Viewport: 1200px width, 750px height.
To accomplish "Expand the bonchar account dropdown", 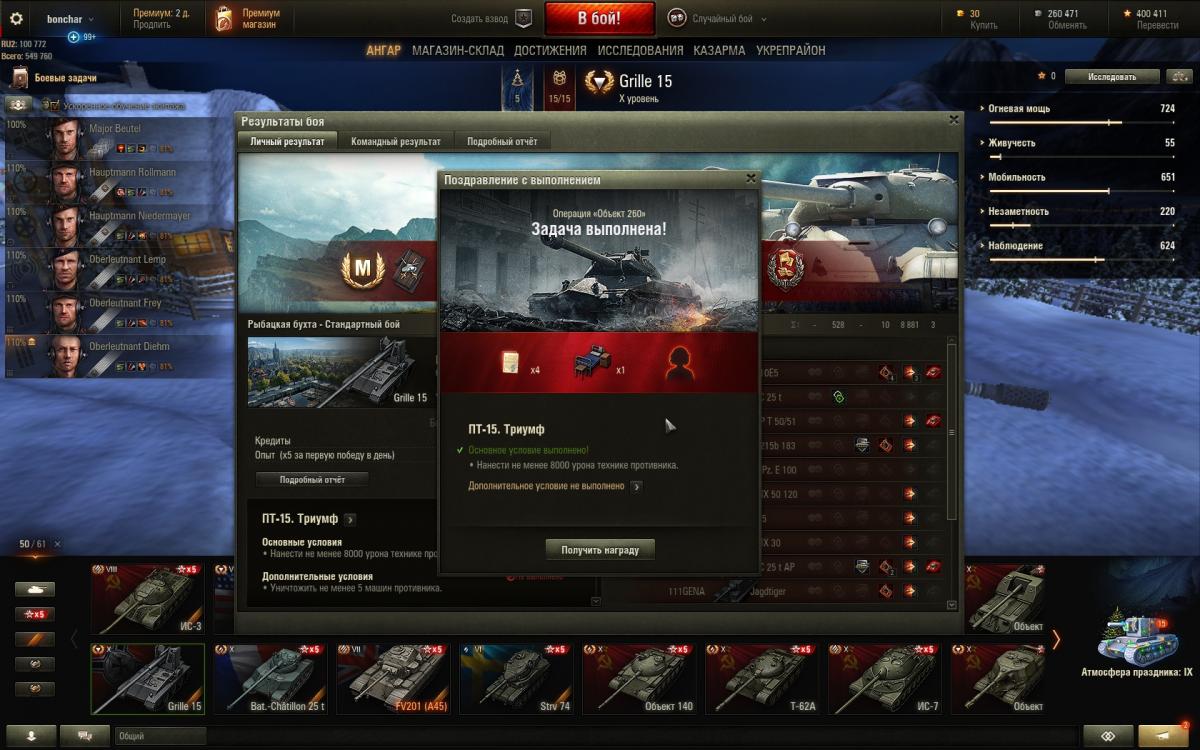I will click(70, 19).
